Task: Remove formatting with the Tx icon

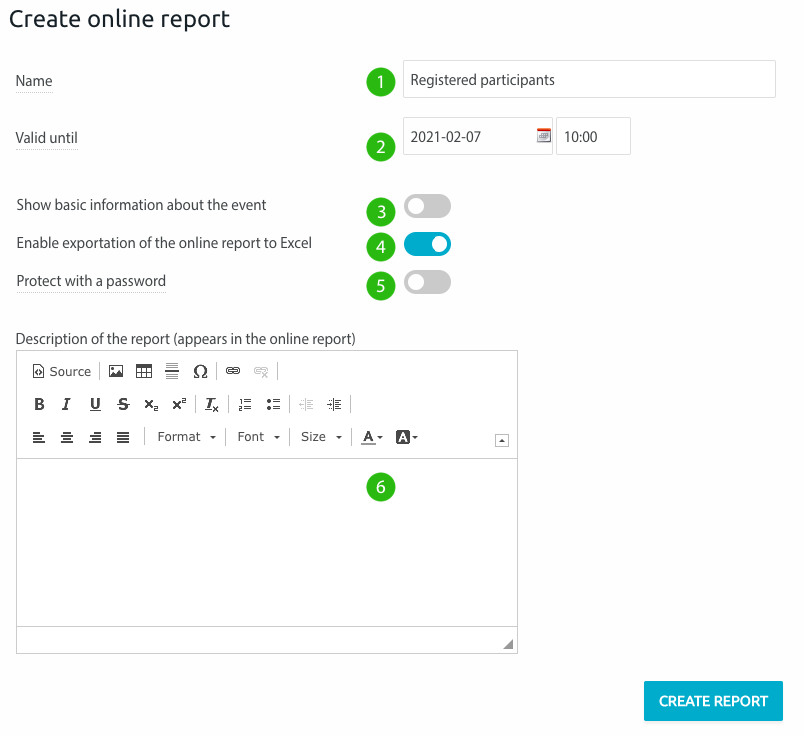Action: (211, 404)
